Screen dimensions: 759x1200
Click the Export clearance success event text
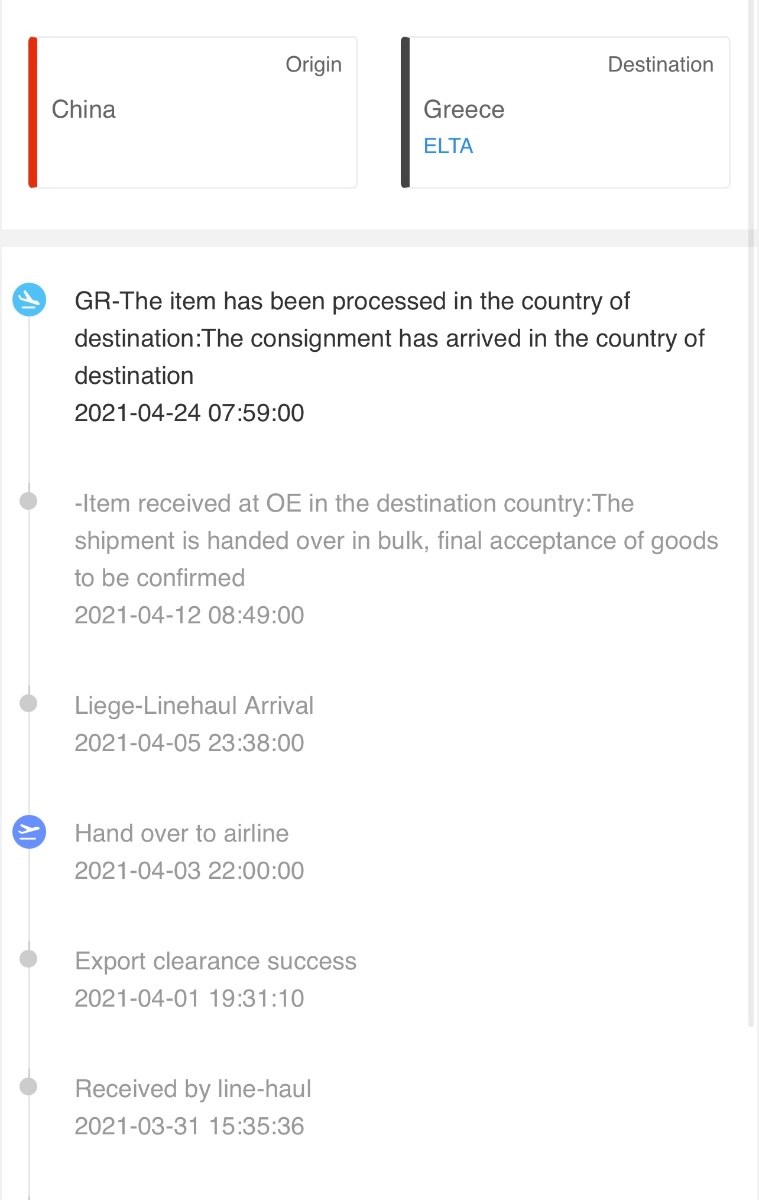[216, 961]
